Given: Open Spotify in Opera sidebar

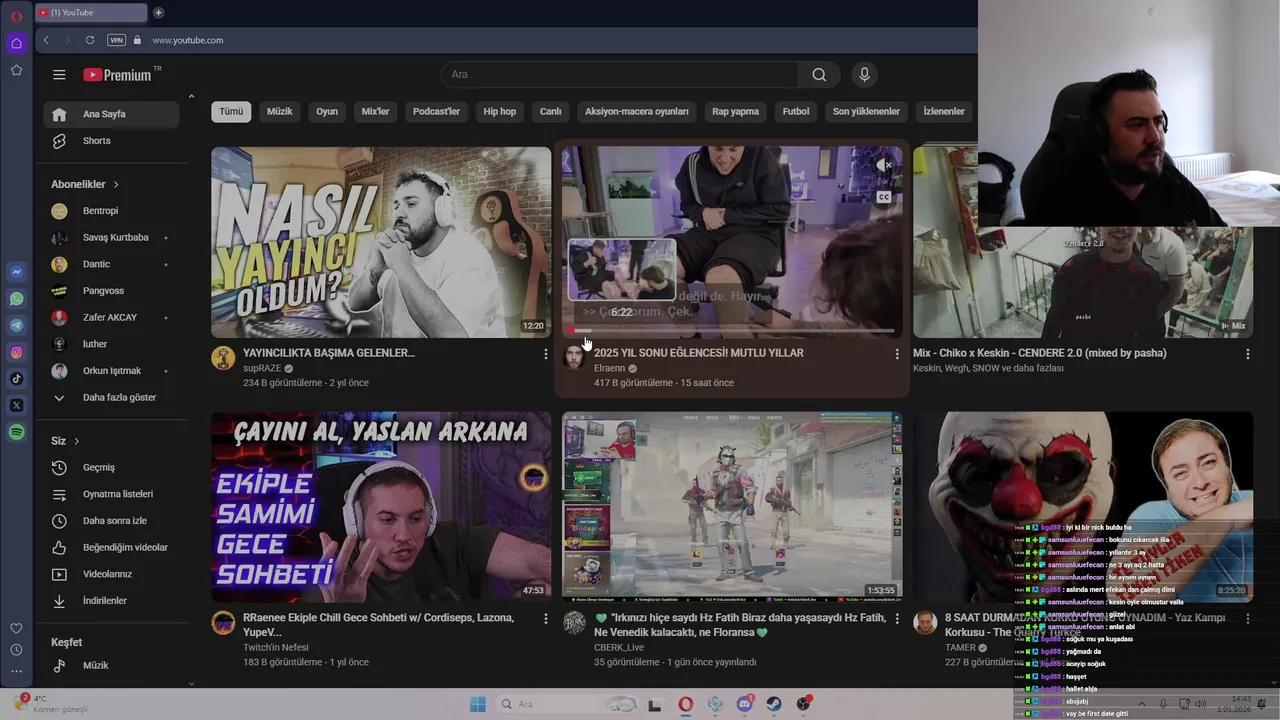Looking at the screenshot, I should [x=17, y=432].
